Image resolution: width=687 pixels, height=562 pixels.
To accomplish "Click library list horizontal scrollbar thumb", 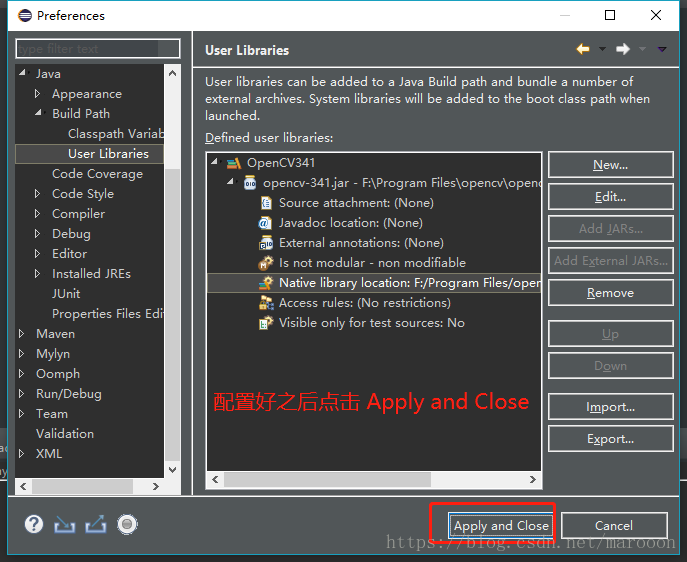I will coord(327,479).
